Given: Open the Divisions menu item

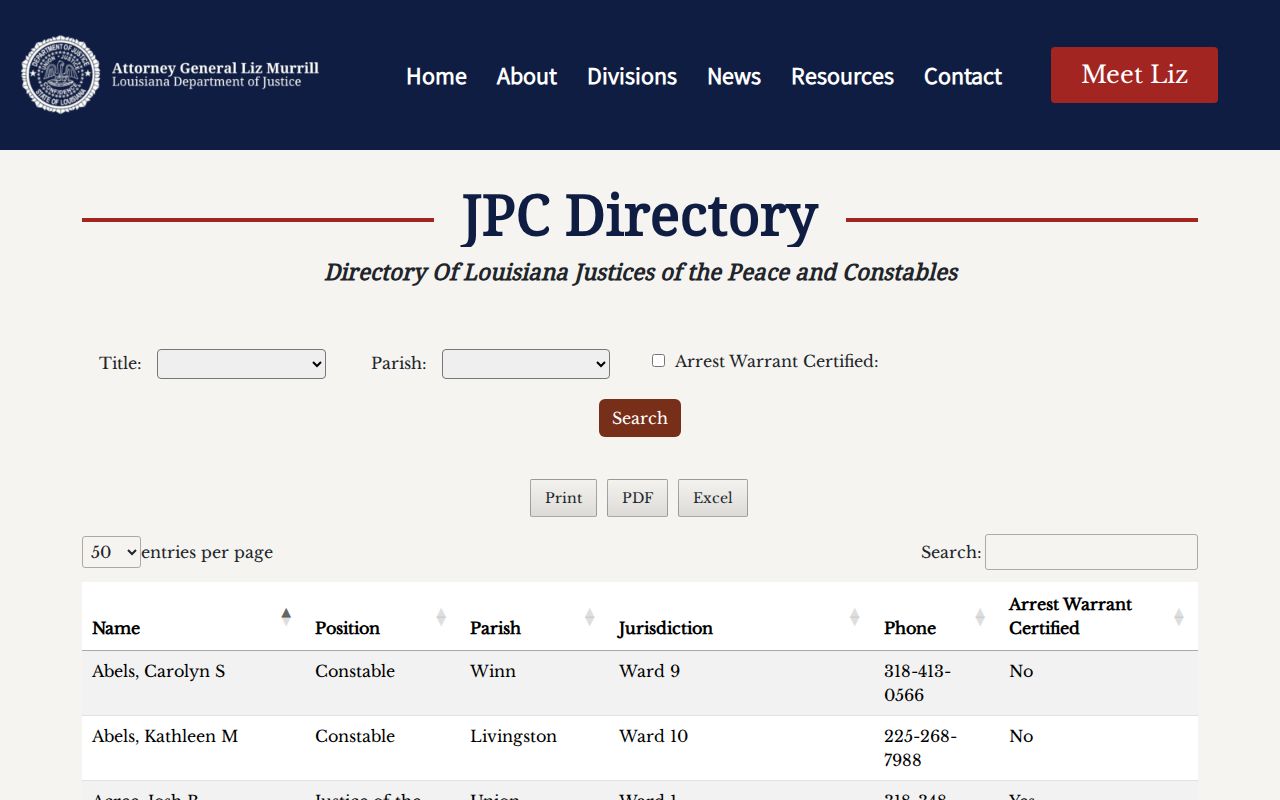Looking at the screenshot, I should tap(632, 76).
